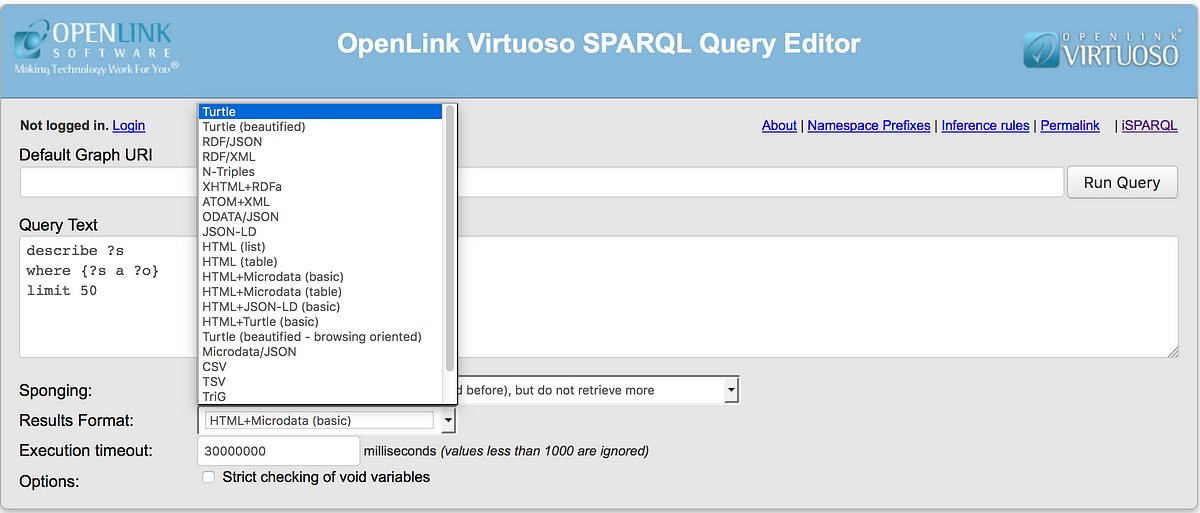Image resolution: width=1200 pixels, height=513 pixels.
Task: Open the iSPARQL link
Action: [1149, 125]
